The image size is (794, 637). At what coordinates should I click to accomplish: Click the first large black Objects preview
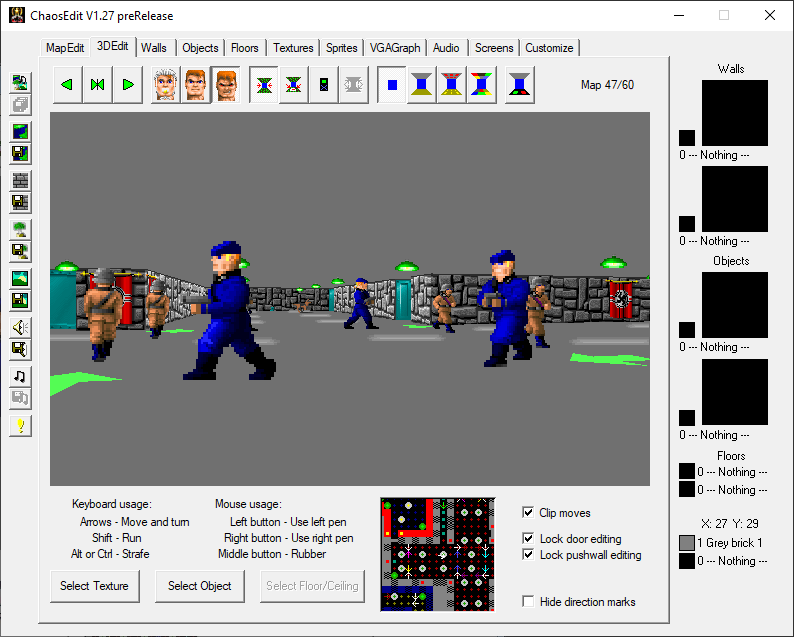735,305
